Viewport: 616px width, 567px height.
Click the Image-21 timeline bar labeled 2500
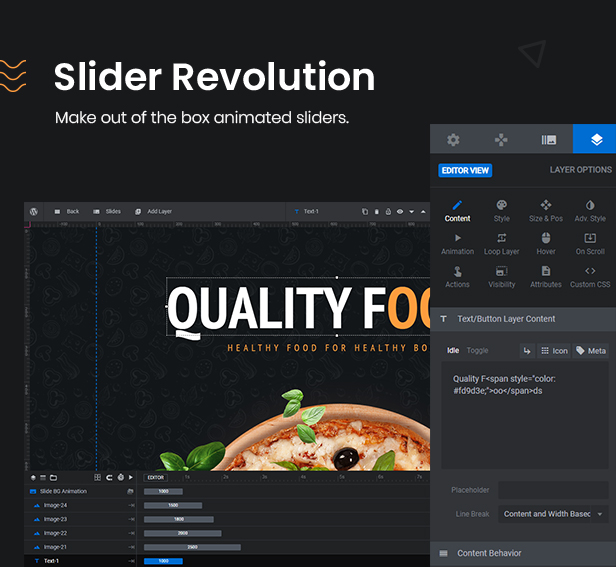point(192,547)
